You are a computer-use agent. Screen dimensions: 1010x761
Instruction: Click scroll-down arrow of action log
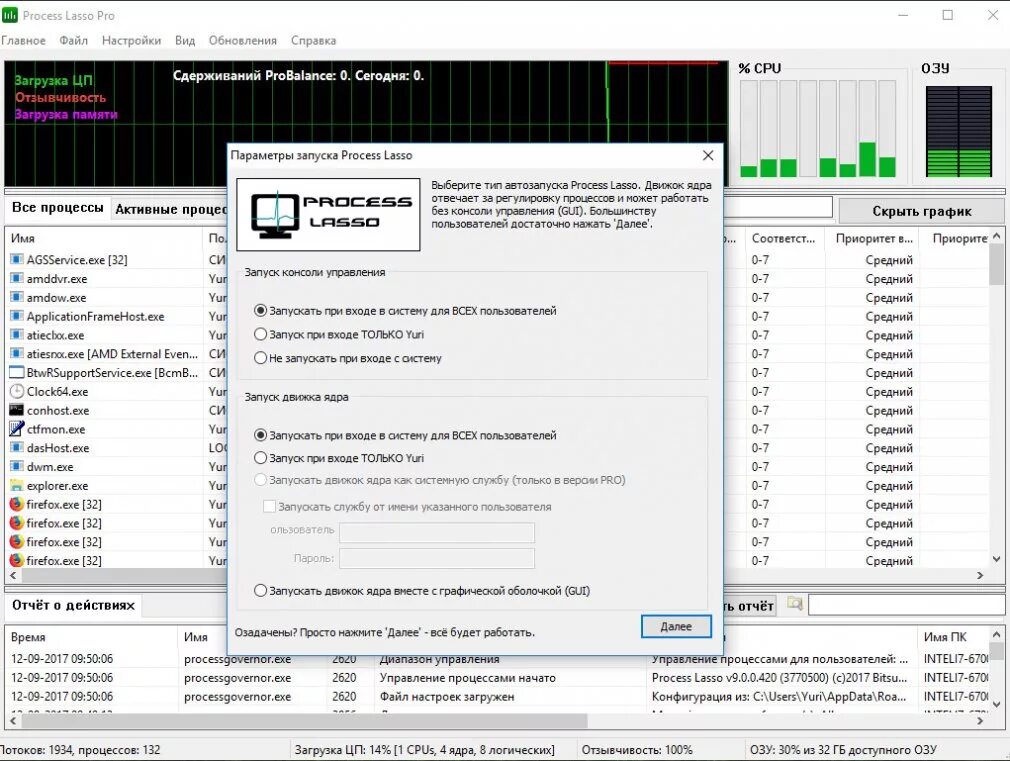tap(996, 704)
